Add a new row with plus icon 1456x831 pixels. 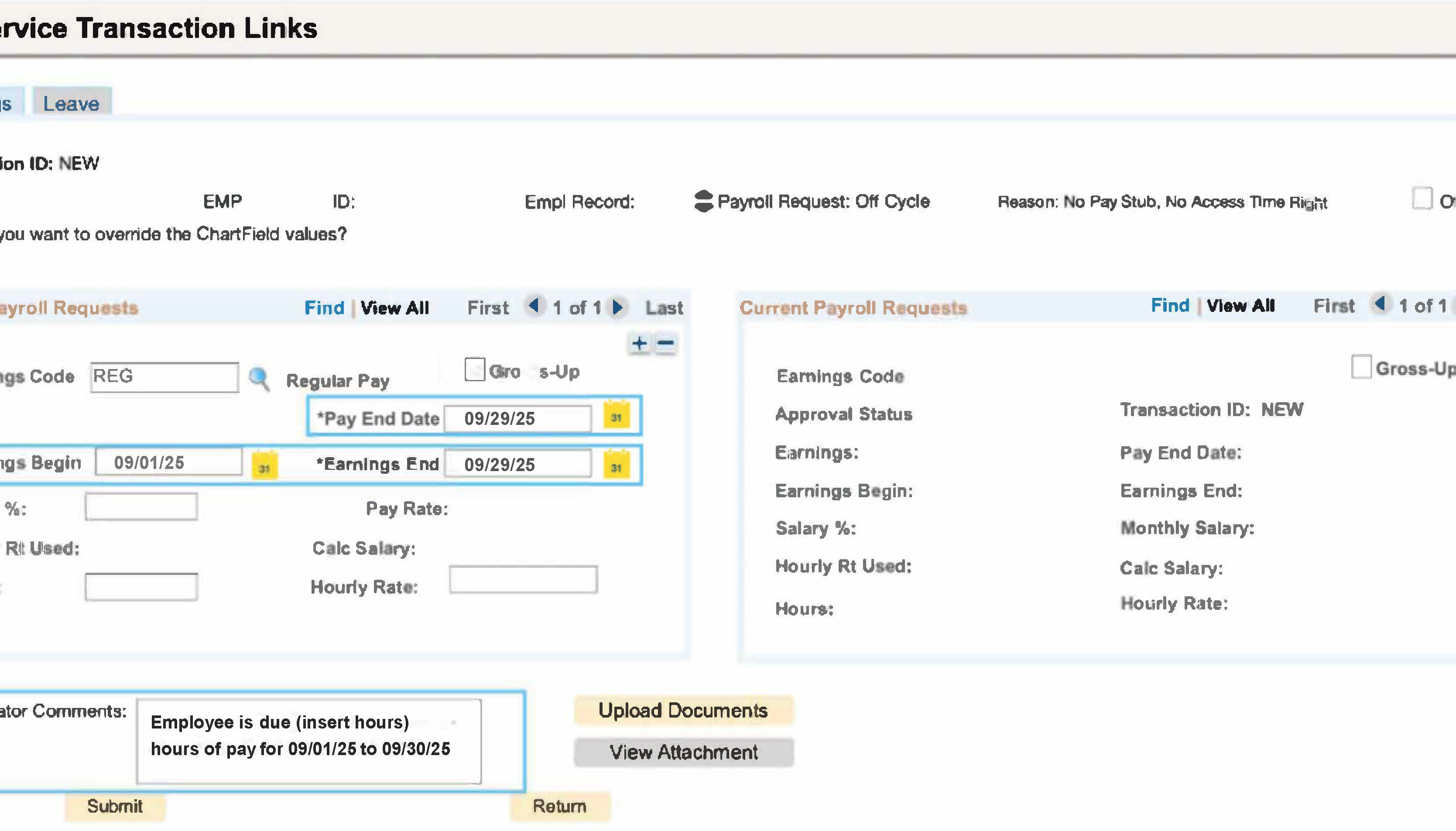pos(639,344)
